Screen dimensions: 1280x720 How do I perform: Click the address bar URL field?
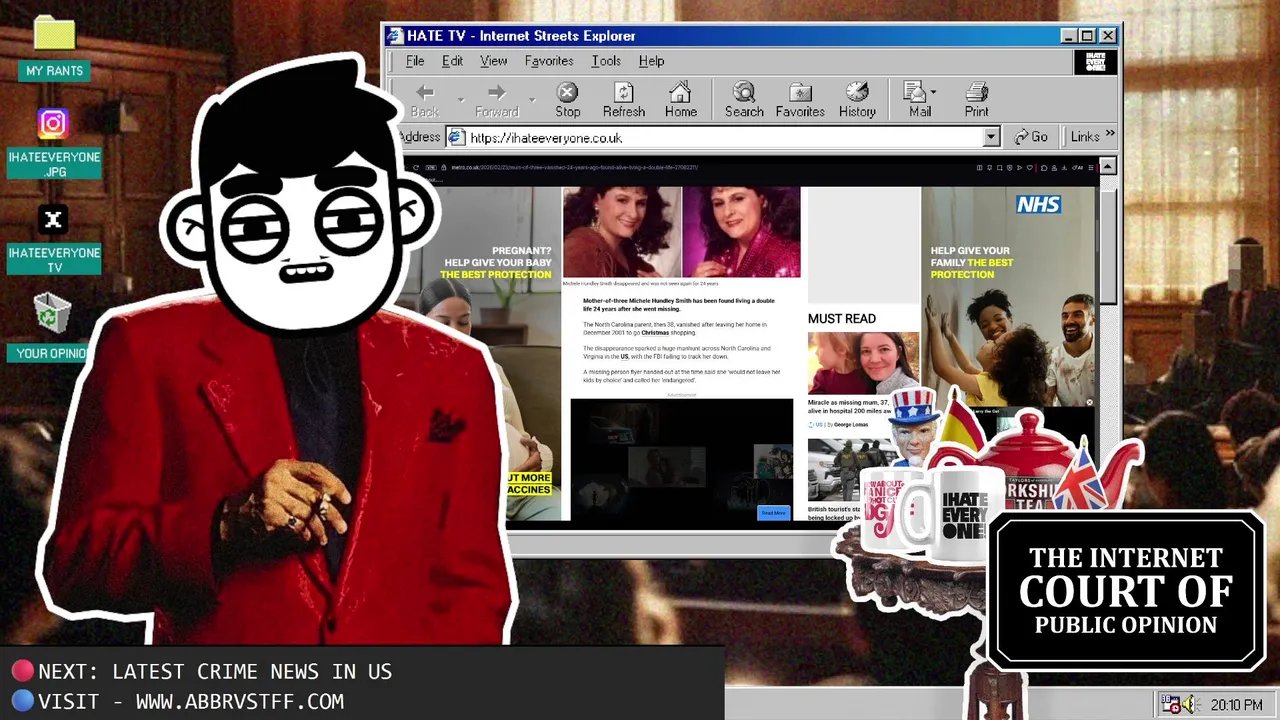click(x=723, y=137)
